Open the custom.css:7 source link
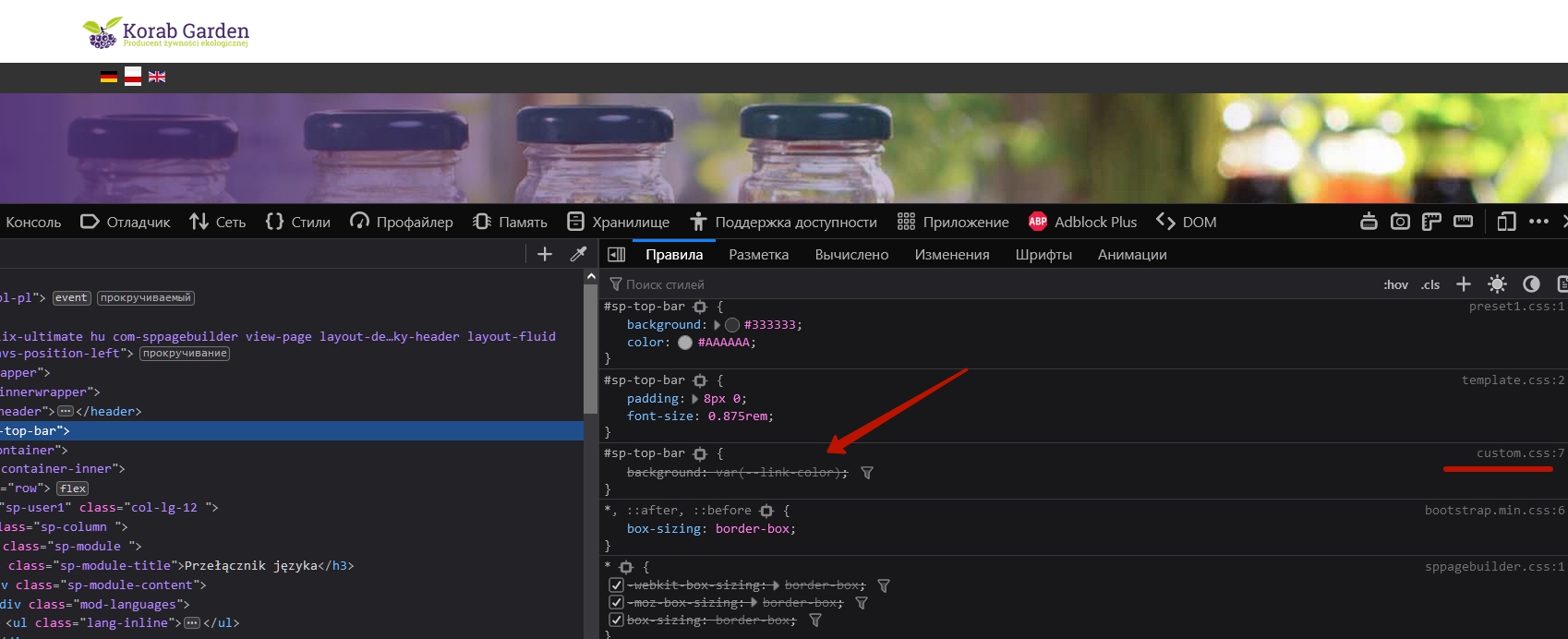 1519,453
